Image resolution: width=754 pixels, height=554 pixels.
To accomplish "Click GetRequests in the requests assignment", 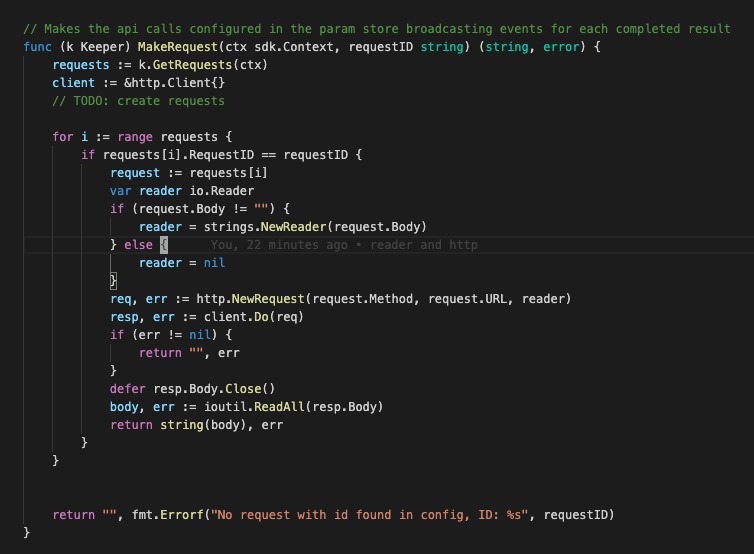I will point(192,65).
